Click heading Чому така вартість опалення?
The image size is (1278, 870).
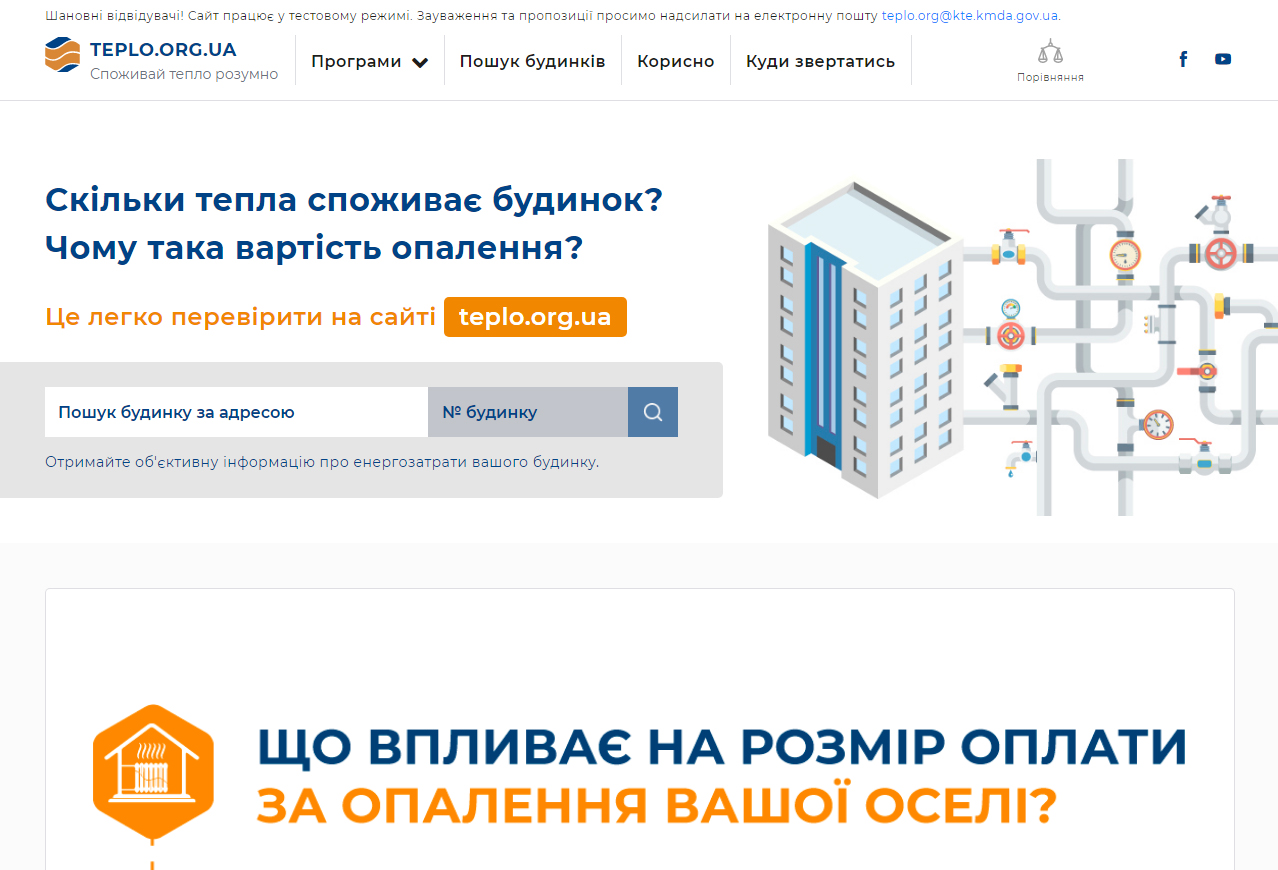pos(314,247)
